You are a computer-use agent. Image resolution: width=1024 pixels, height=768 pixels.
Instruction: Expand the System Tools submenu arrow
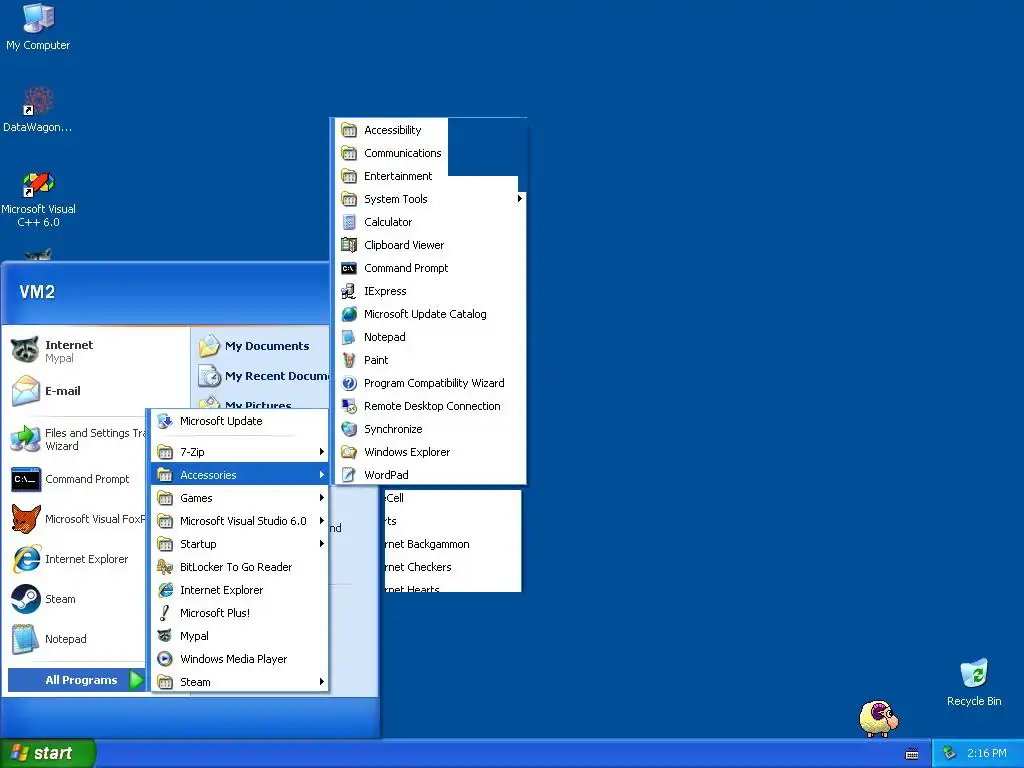pyautogui.click(x=520, y=199)
